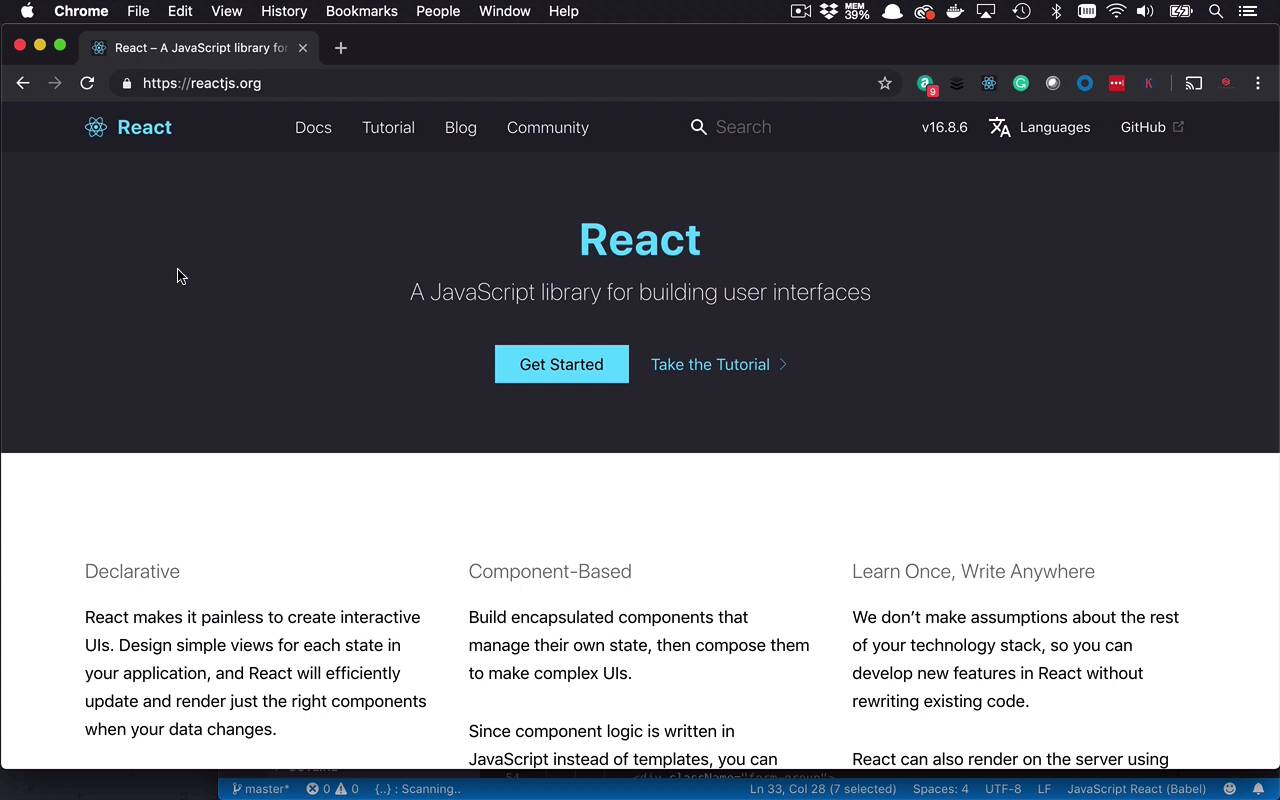Screen dimensions: 1280x800
Task: Open the Bluetooth menu bar icon
Action: point(1056,11)
